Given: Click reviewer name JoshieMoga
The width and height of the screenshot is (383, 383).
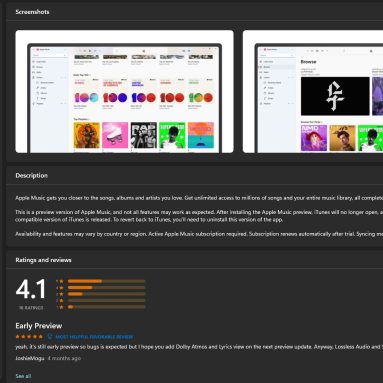Looking at the screenshot, I should click(x=30, y=358).
